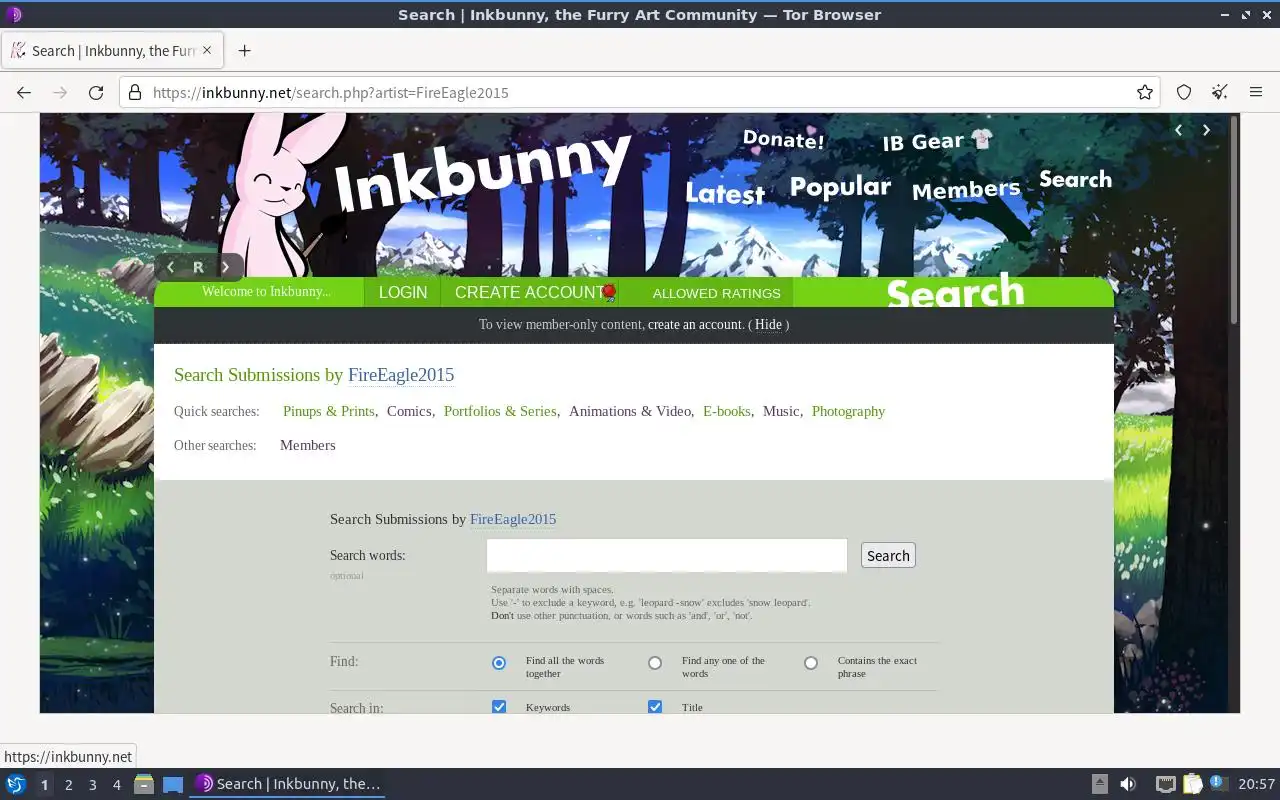
Task: Open the volume speaker tray icon
Action: tap(1128, 784)
